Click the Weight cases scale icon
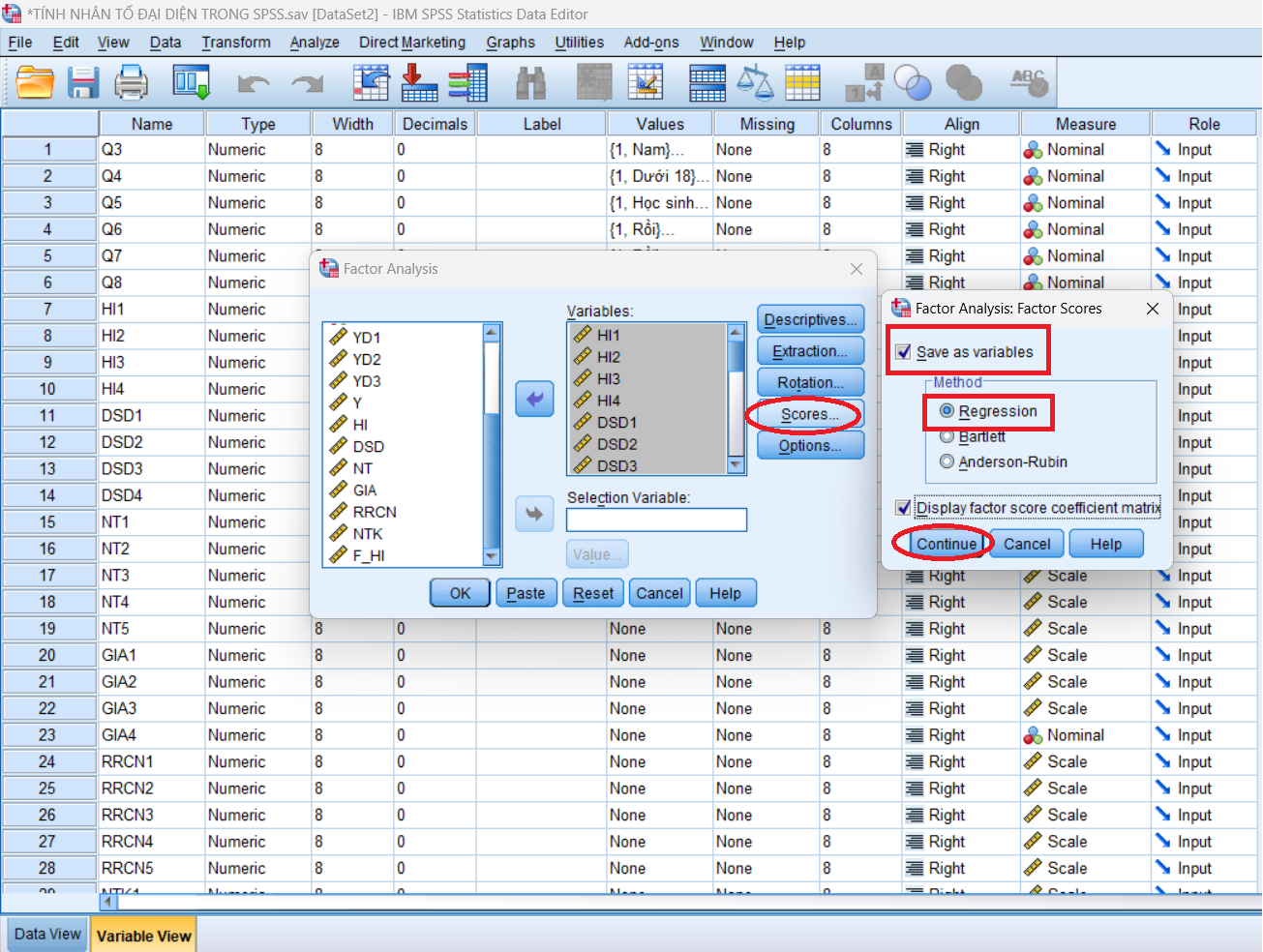 (755, 83)
